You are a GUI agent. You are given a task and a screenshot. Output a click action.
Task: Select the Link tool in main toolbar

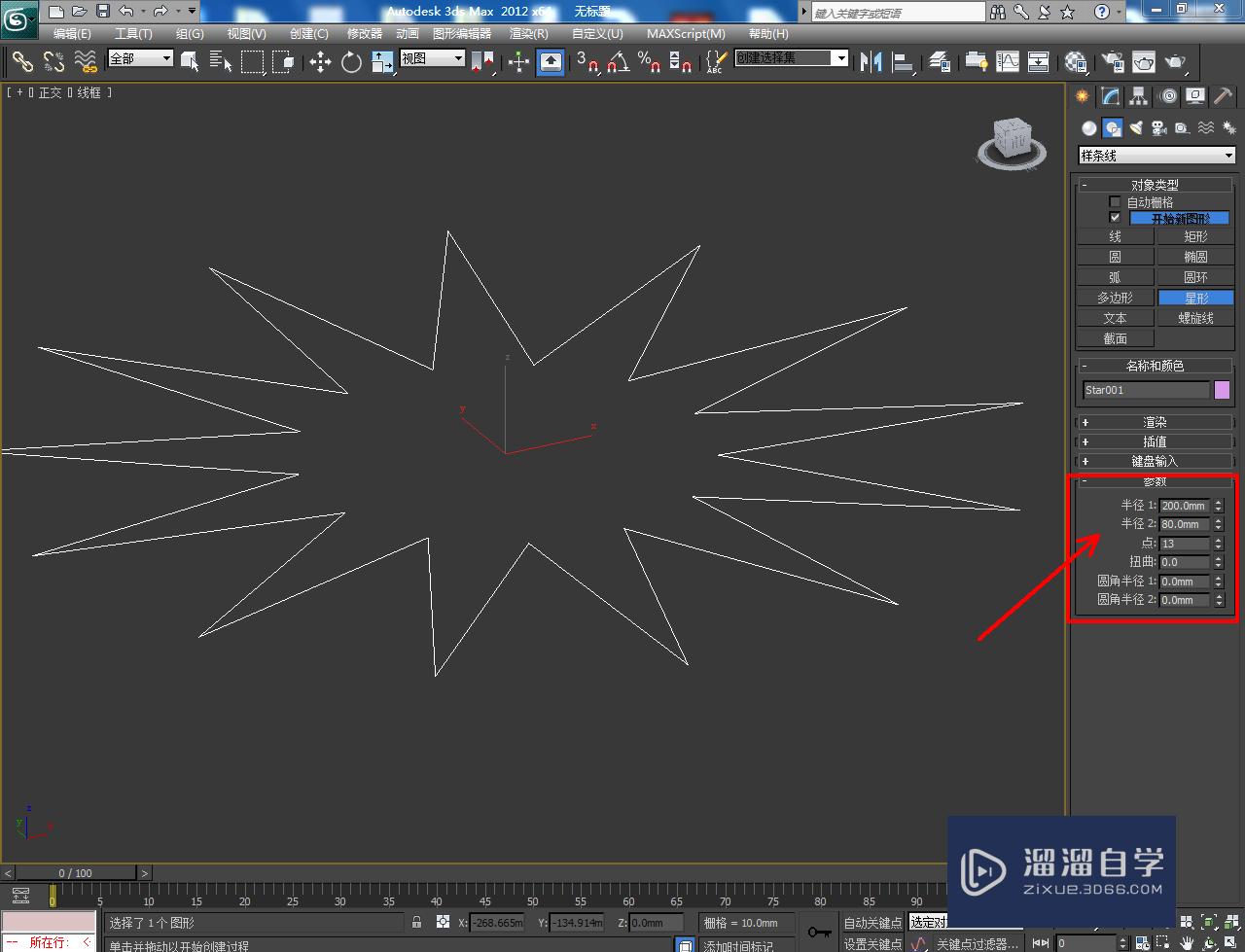pos(22,61)
